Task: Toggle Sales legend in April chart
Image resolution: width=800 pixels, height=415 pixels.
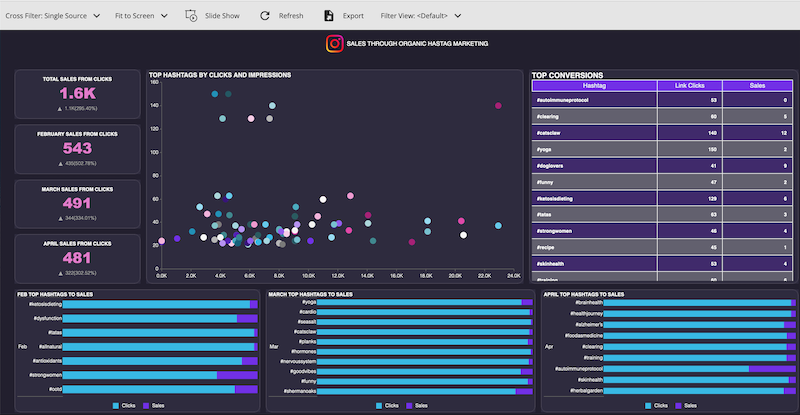Action: coord(688,405)
